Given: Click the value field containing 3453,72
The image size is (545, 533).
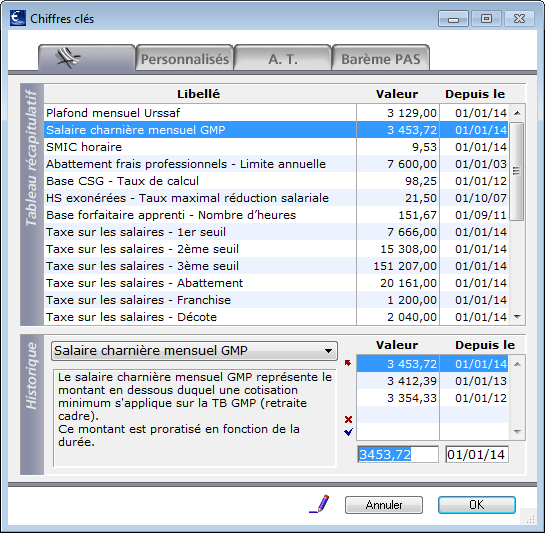Looking at the screenshot, I should tap(398, 454).
